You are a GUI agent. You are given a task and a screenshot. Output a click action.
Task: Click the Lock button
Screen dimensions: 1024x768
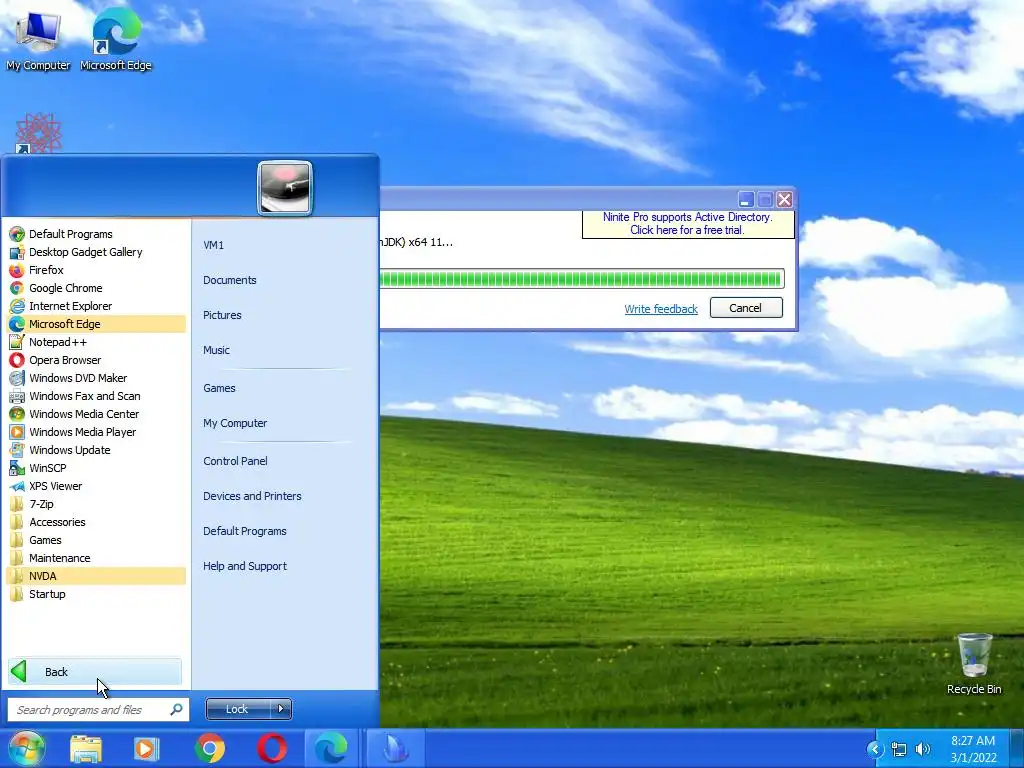238,709
